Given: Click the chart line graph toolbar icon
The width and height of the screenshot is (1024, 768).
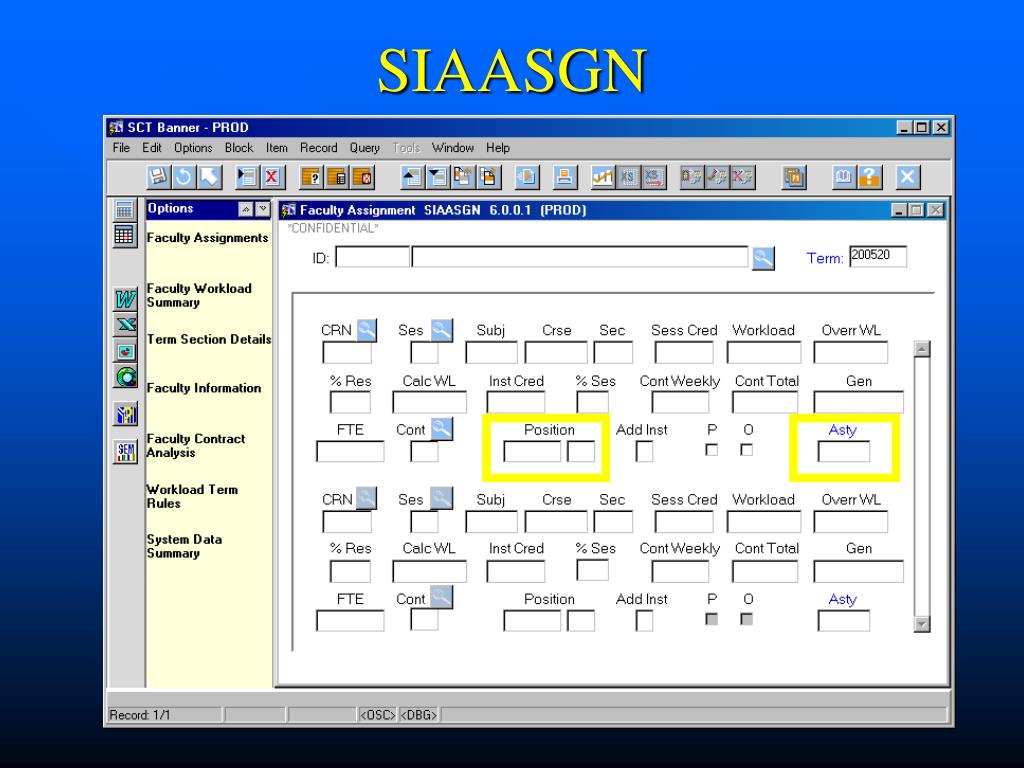Looking at the screenshot, I should [x=602, y=177].
